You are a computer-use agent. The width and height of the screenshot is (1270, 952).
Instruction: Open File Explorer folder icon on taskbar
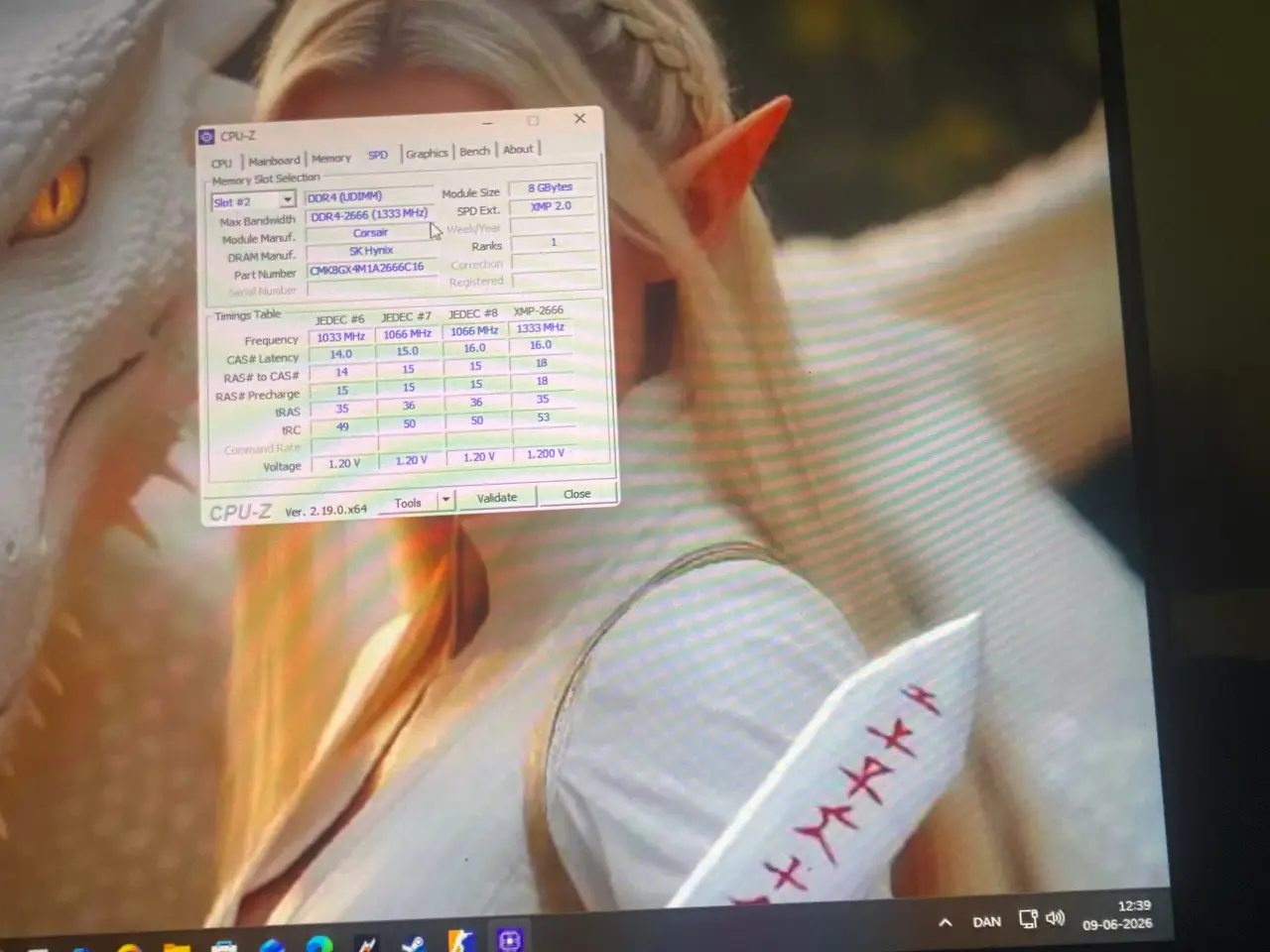click(177, 945)
